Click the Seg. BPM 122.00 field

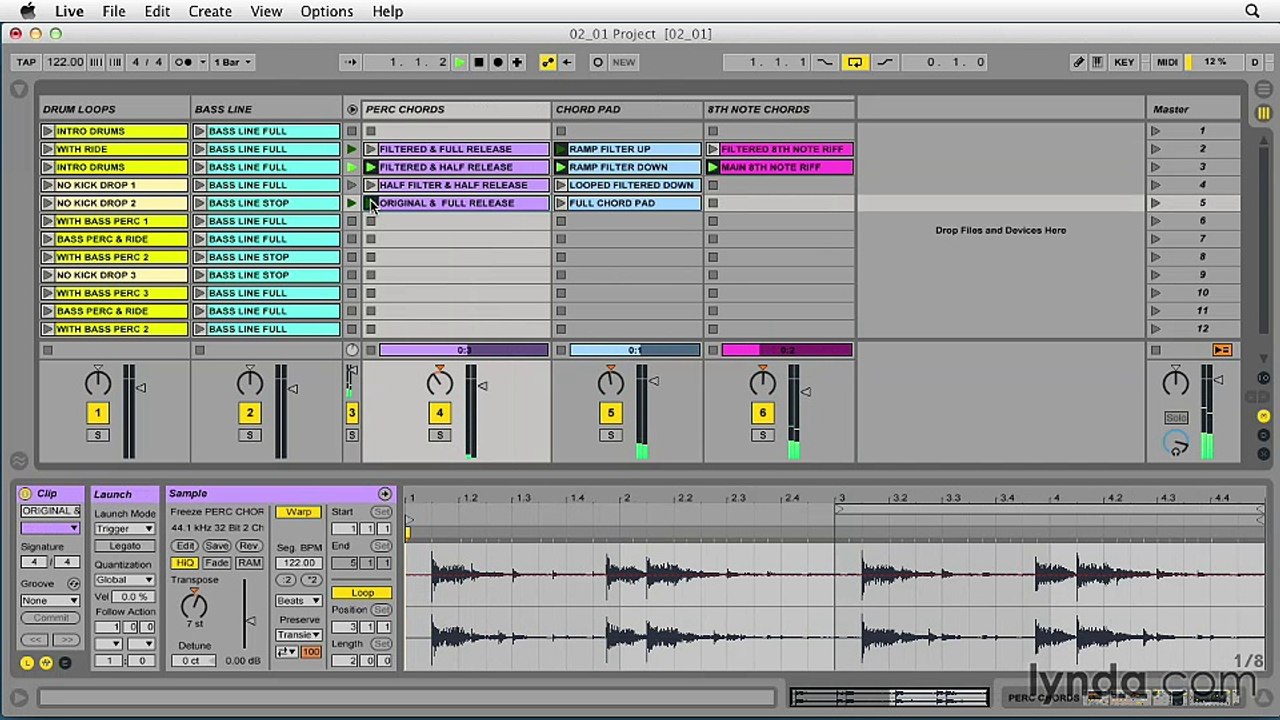(x=298, y=563)
